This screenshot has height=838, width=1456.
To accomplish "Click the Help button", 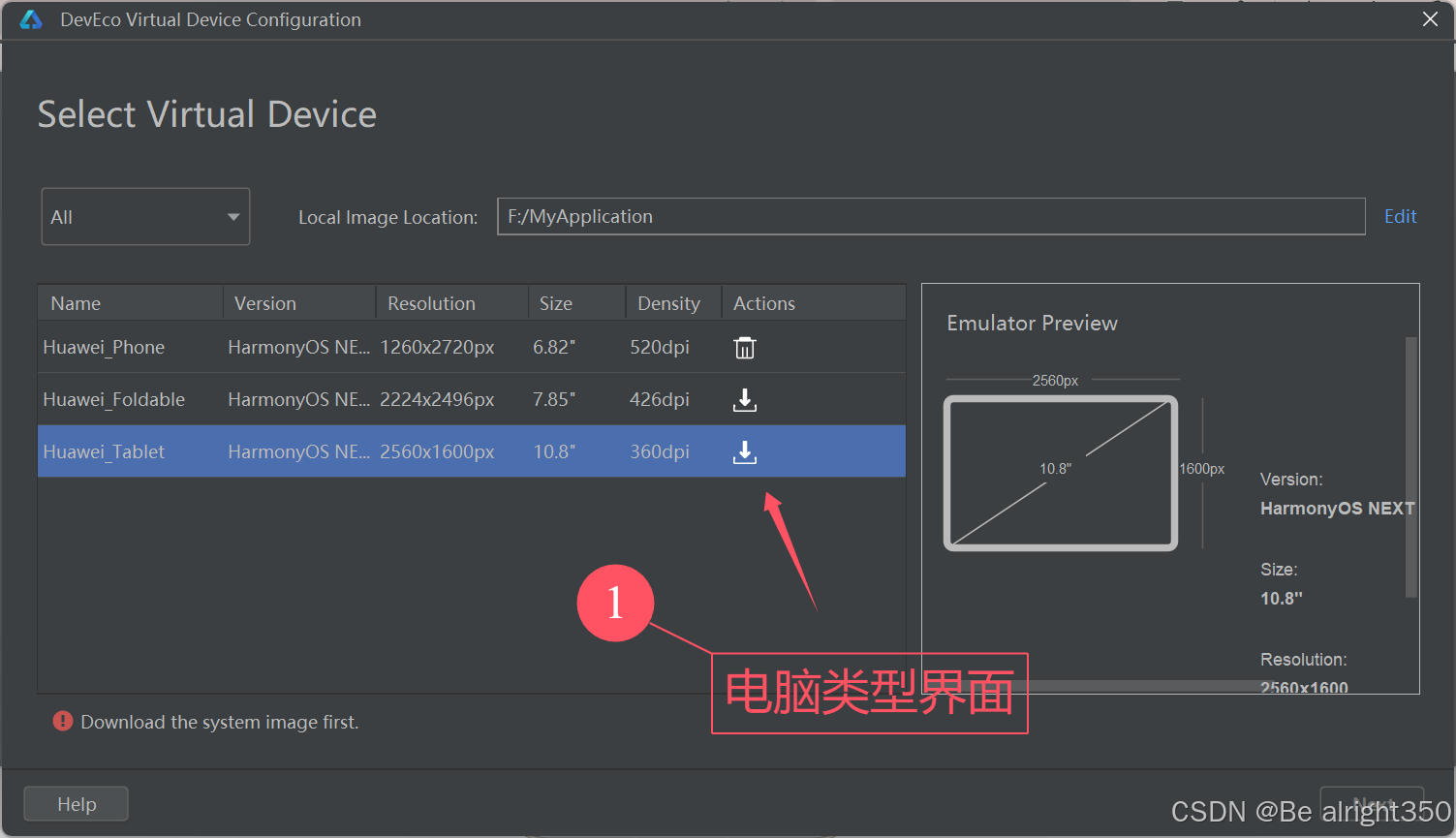I will (x=77, y=804).
